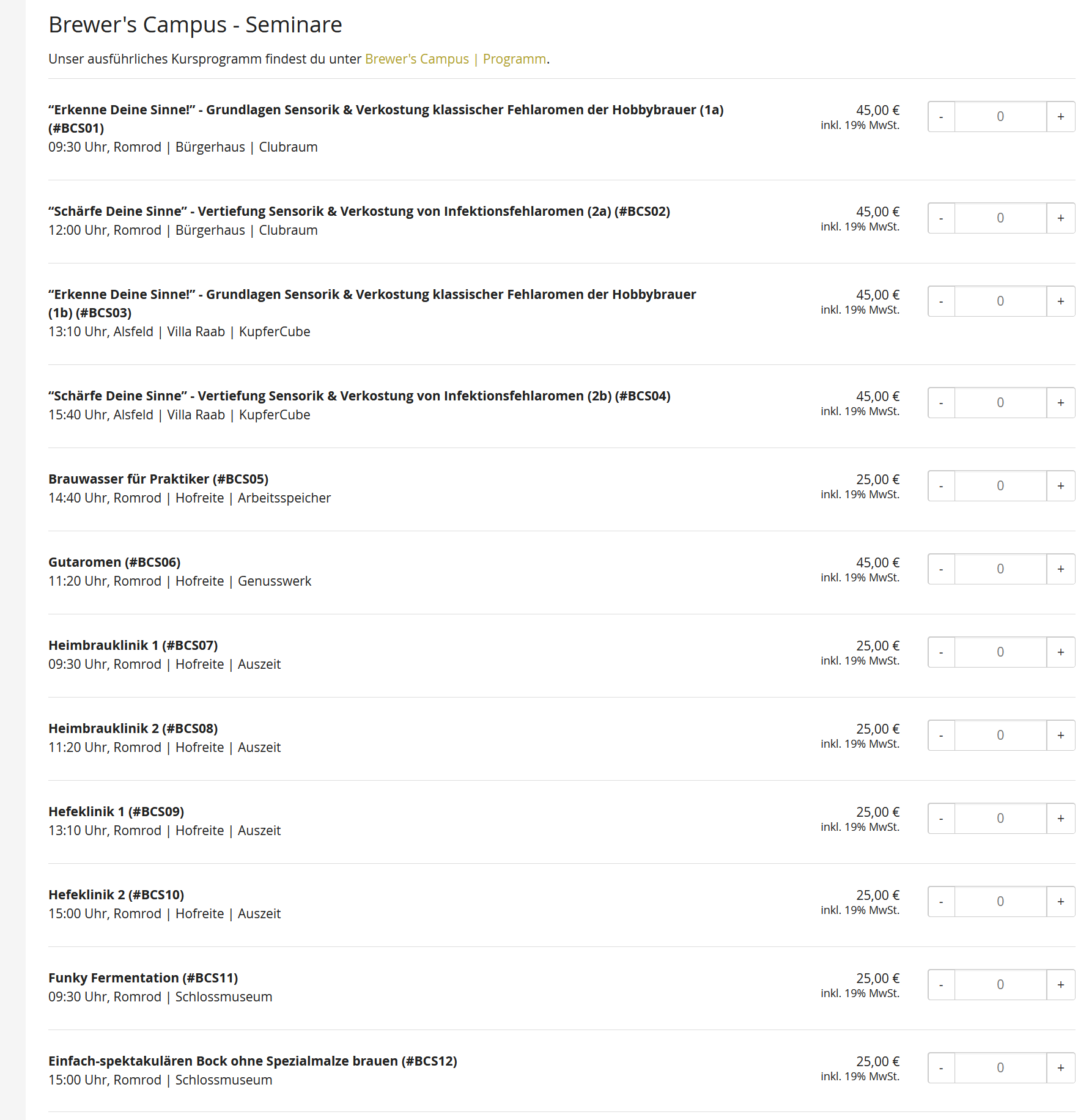
Task: Add one ticket for seminar #BCS03
Action: click(1060, 301)
